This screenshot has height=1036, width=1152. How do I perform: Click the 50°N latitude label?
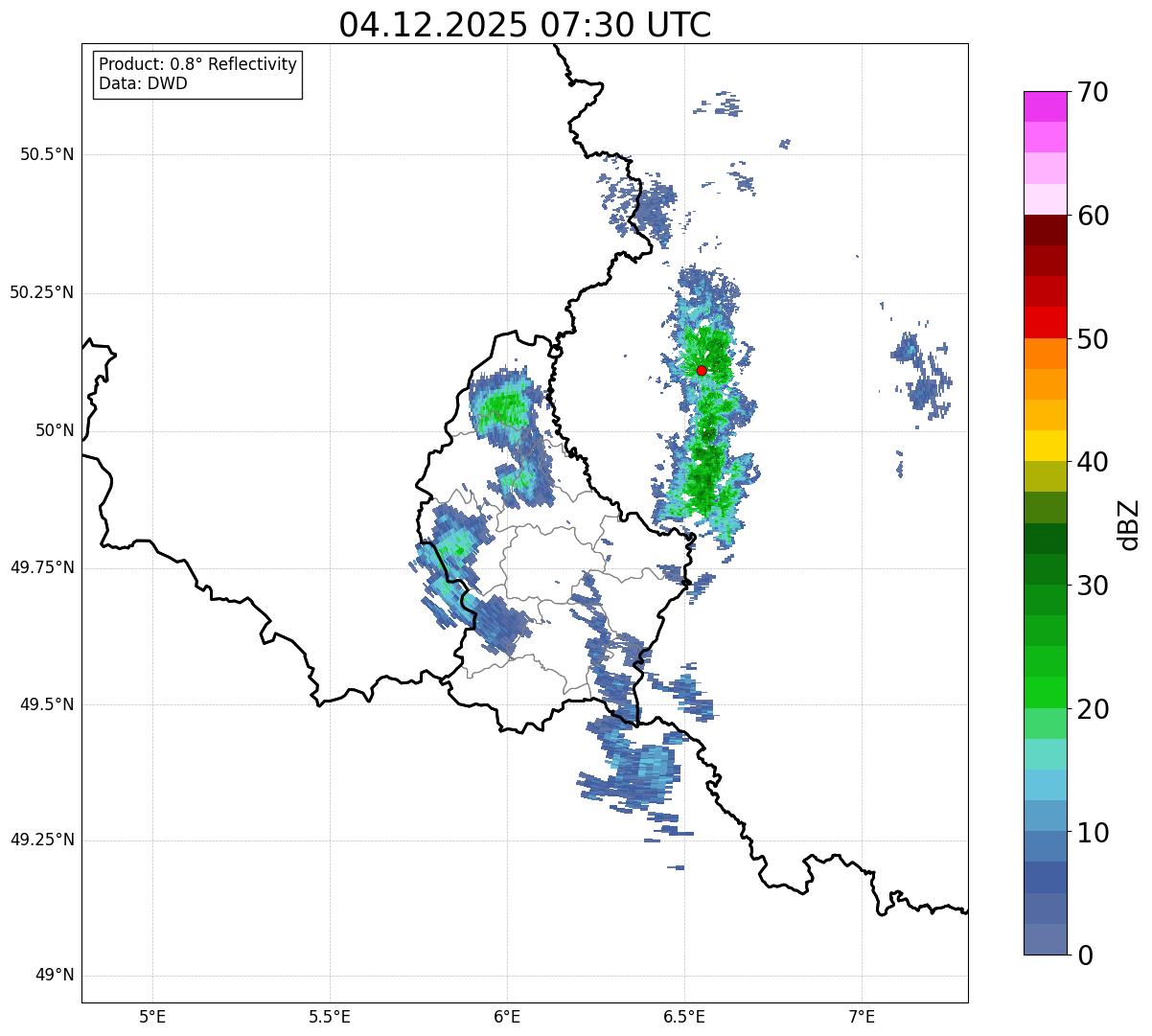(x=54, y=430)
